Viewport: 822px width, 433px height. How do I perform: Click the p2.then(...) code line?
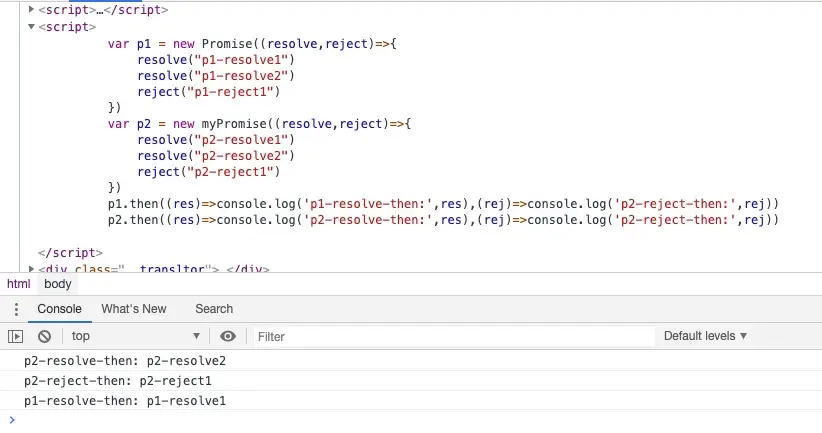click(x=444, y=220)
